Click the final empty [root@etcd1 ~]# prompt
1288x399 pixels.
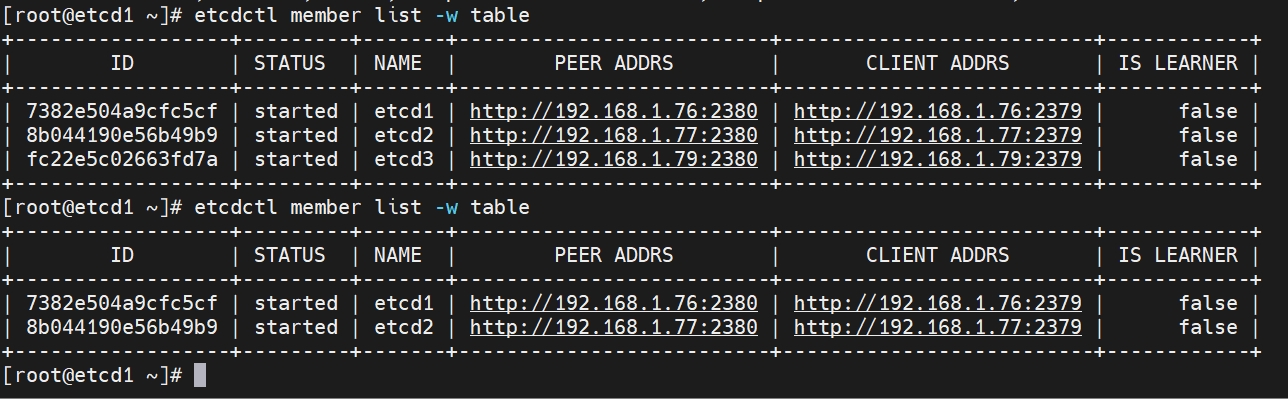coord(93,375)
